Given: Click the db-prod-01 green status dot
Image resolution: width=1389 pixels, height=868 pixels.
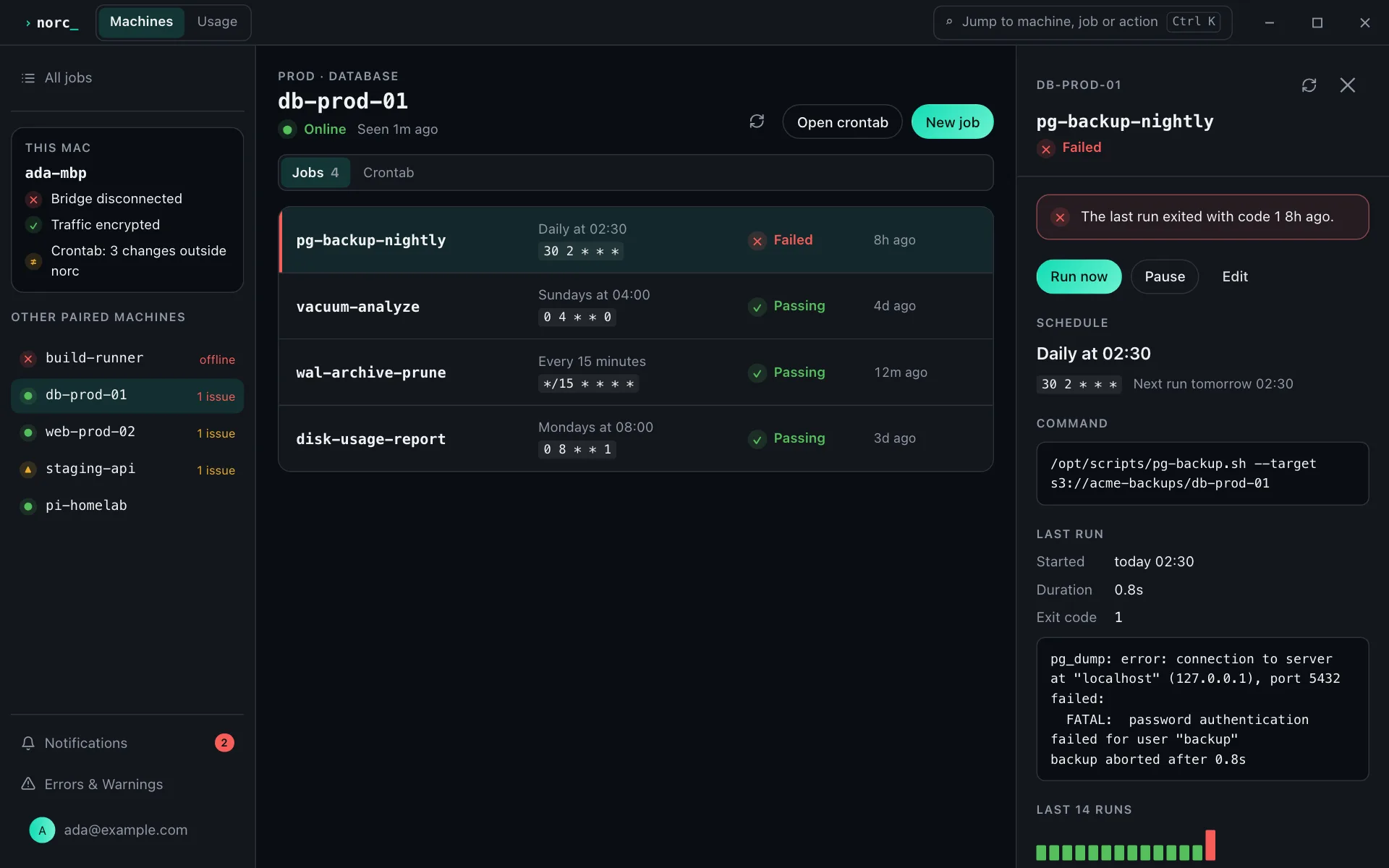Looking at the screenshot, I should pyautogui.click(x=28, y=396).
